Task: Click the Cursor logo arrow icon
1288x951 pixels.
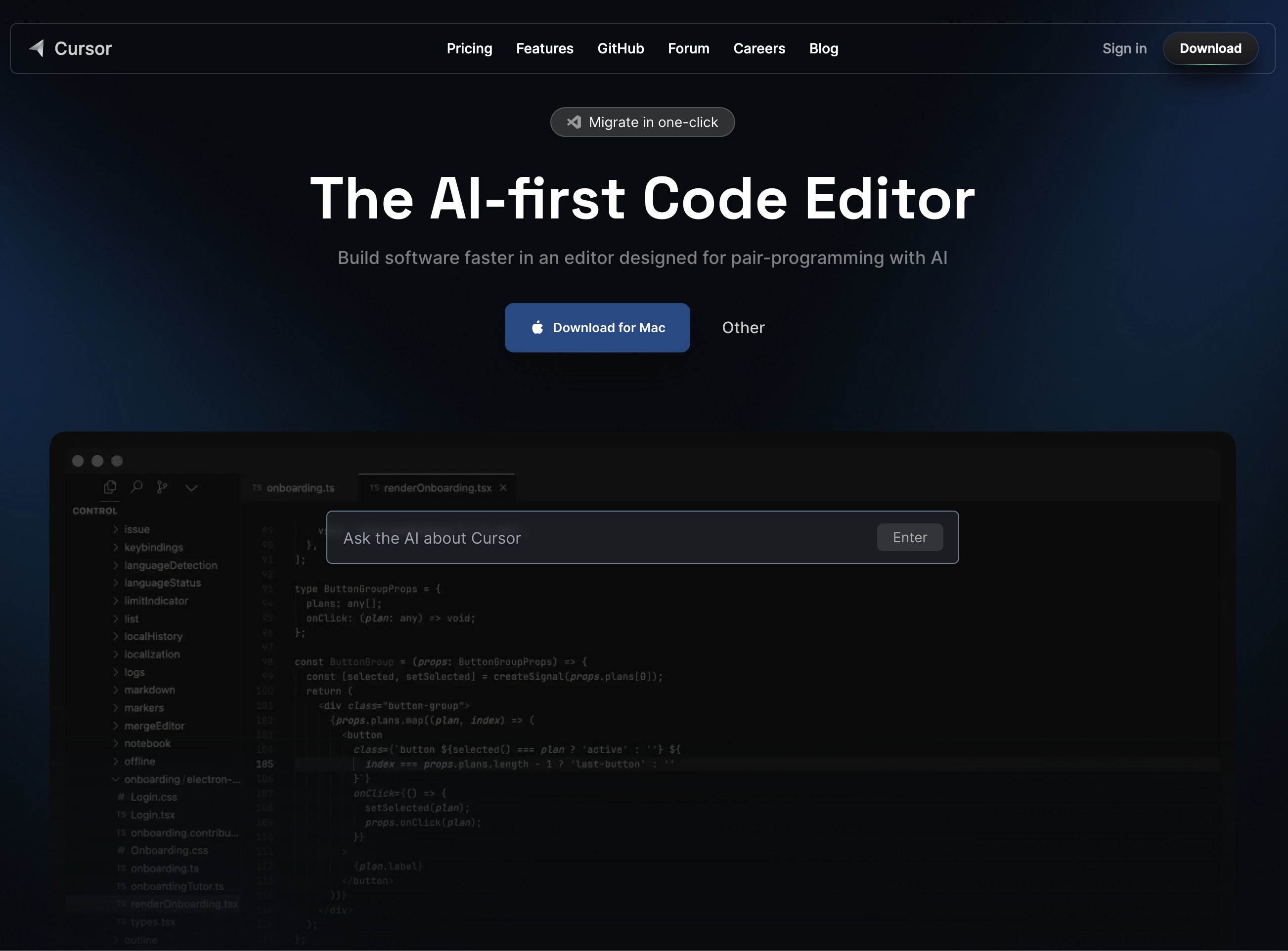Action: click(x=37, y=48)
